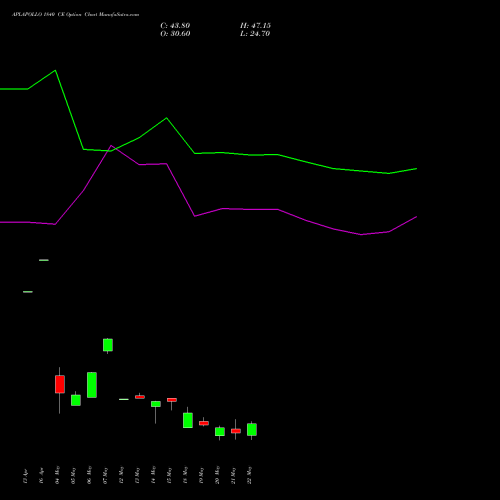The image size is (500, 500).
Task: Click the '20 May' date axis label
Action: 217,475
